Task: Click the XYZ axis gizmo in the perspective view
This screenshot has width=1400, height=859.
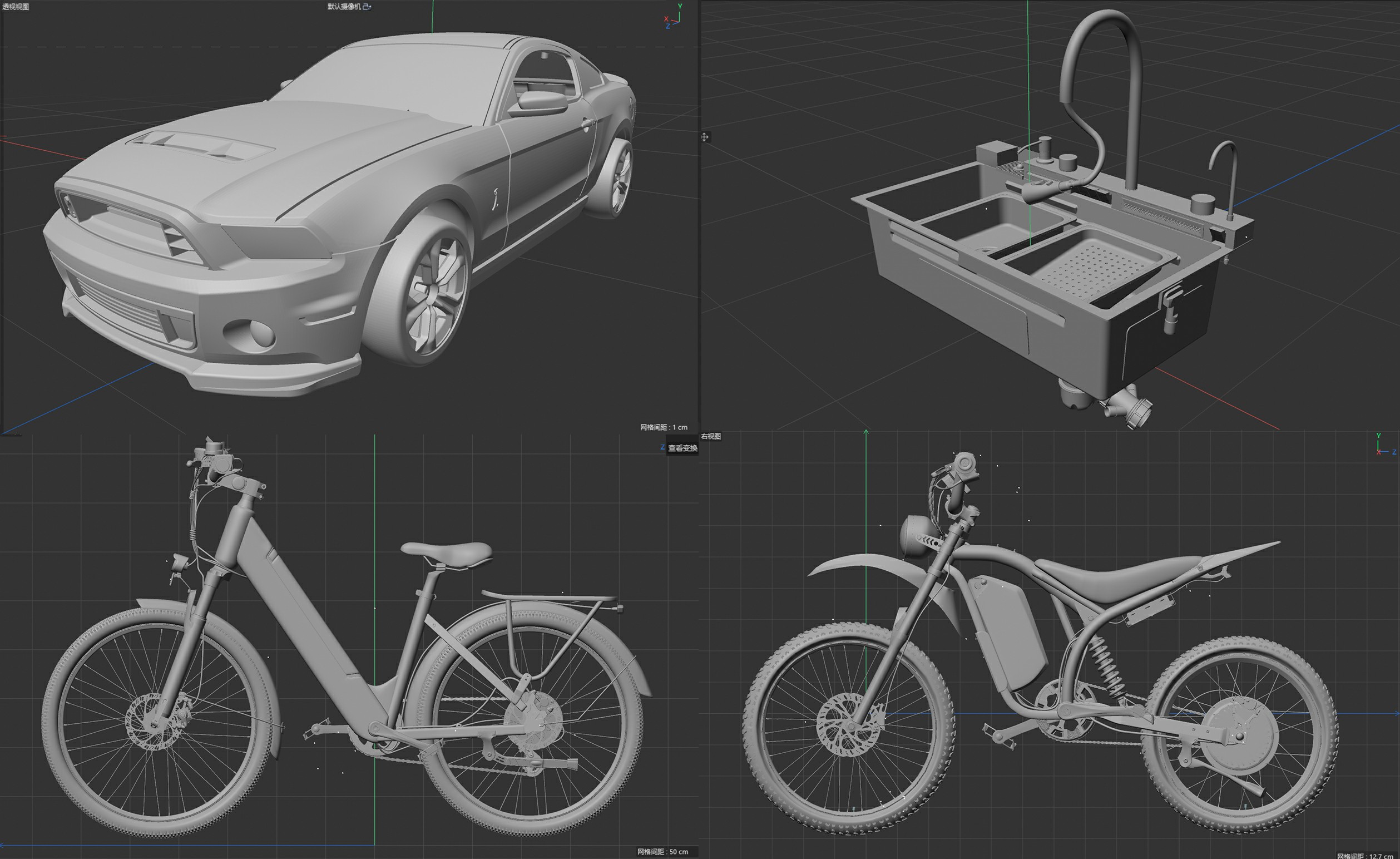Action: 673,17
